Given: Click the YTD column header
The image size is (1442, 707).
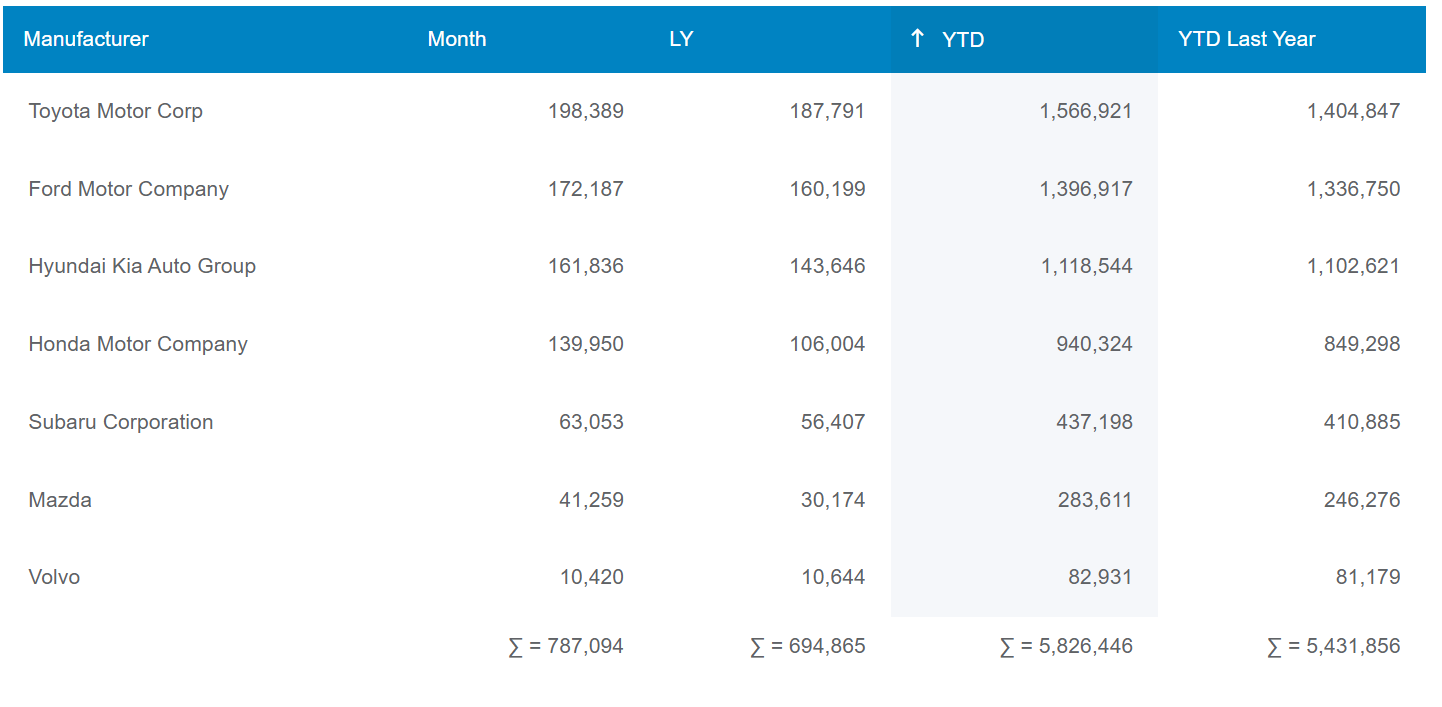Looking at the screenshot, I should 963,40.
